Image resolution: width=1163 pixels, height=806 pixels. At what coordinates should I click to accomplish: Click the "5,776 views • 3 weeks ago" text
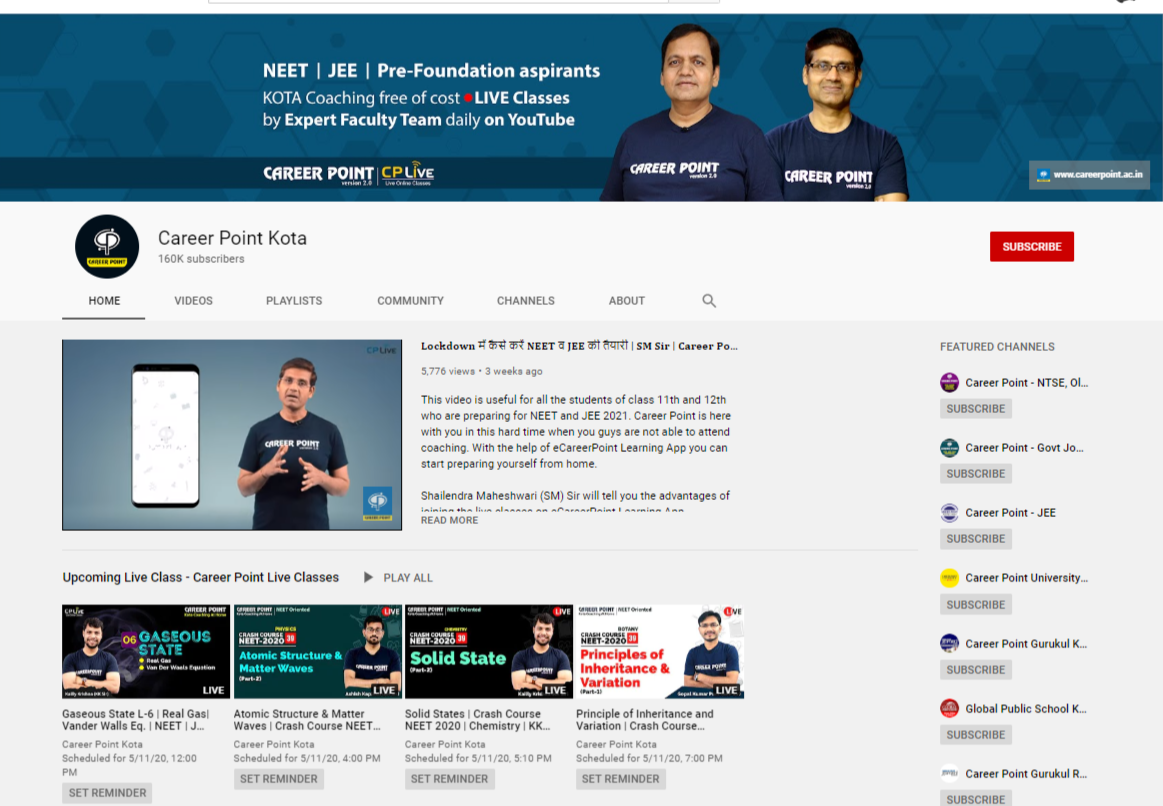[x=481, y=371]
